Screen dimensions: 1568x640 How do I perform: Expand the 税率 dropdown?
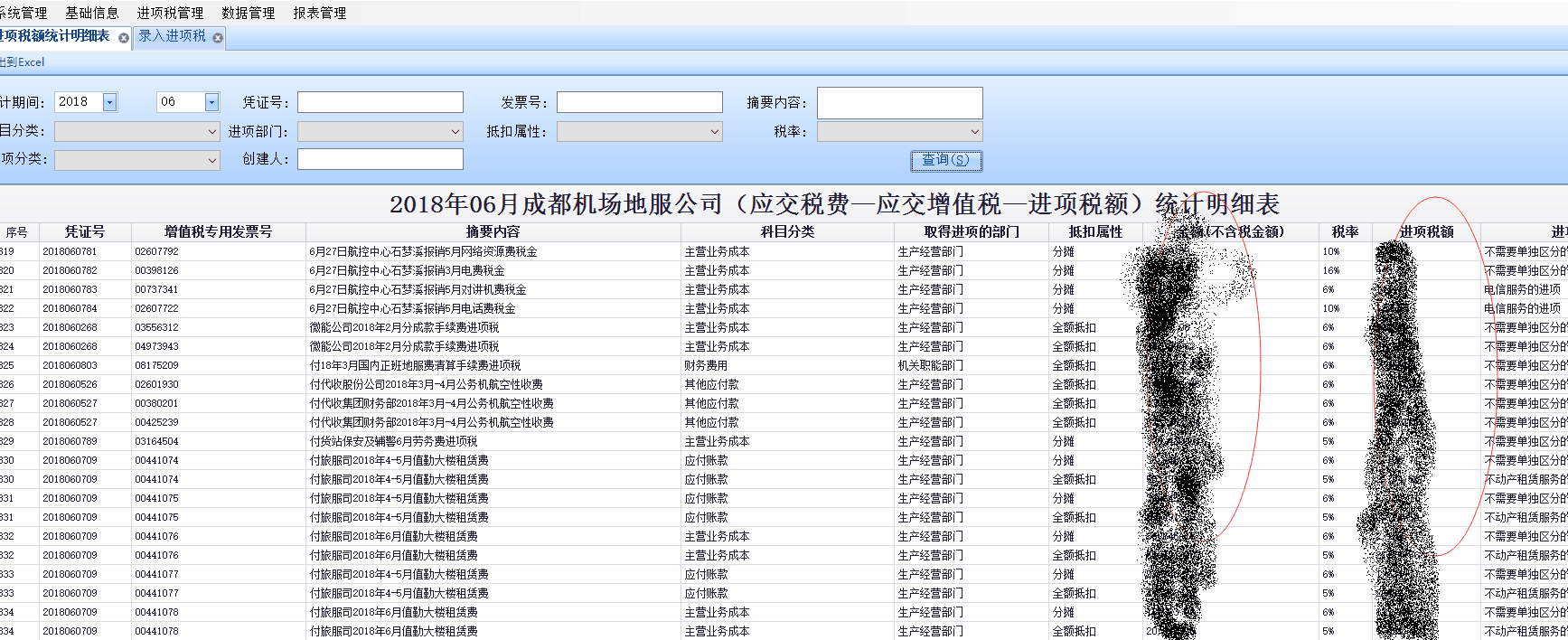[974, 132]
